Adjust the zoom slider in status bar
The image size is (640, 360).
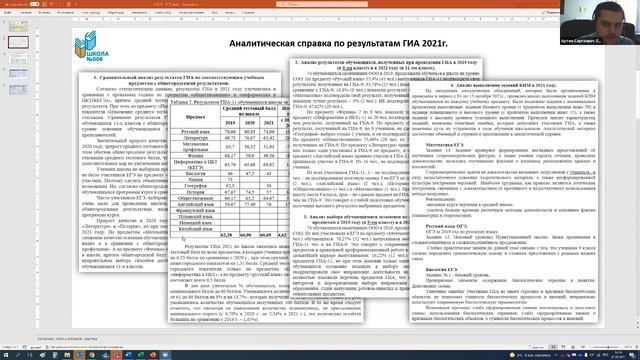point(605,347)
